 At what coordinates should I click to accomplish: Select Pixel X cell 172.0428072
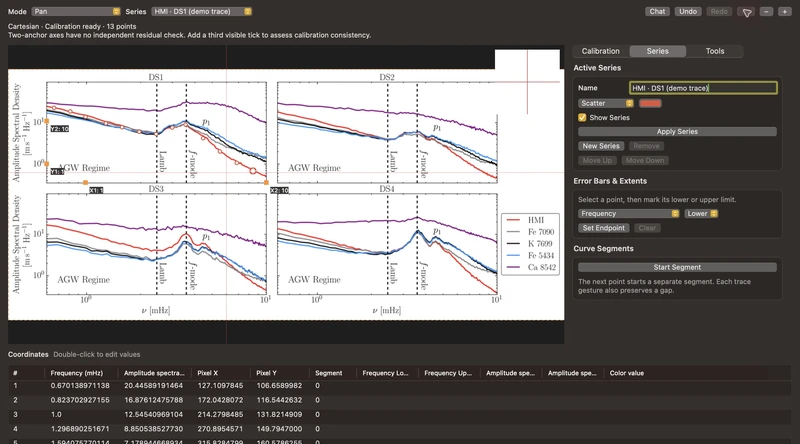(x=220, y=400)
